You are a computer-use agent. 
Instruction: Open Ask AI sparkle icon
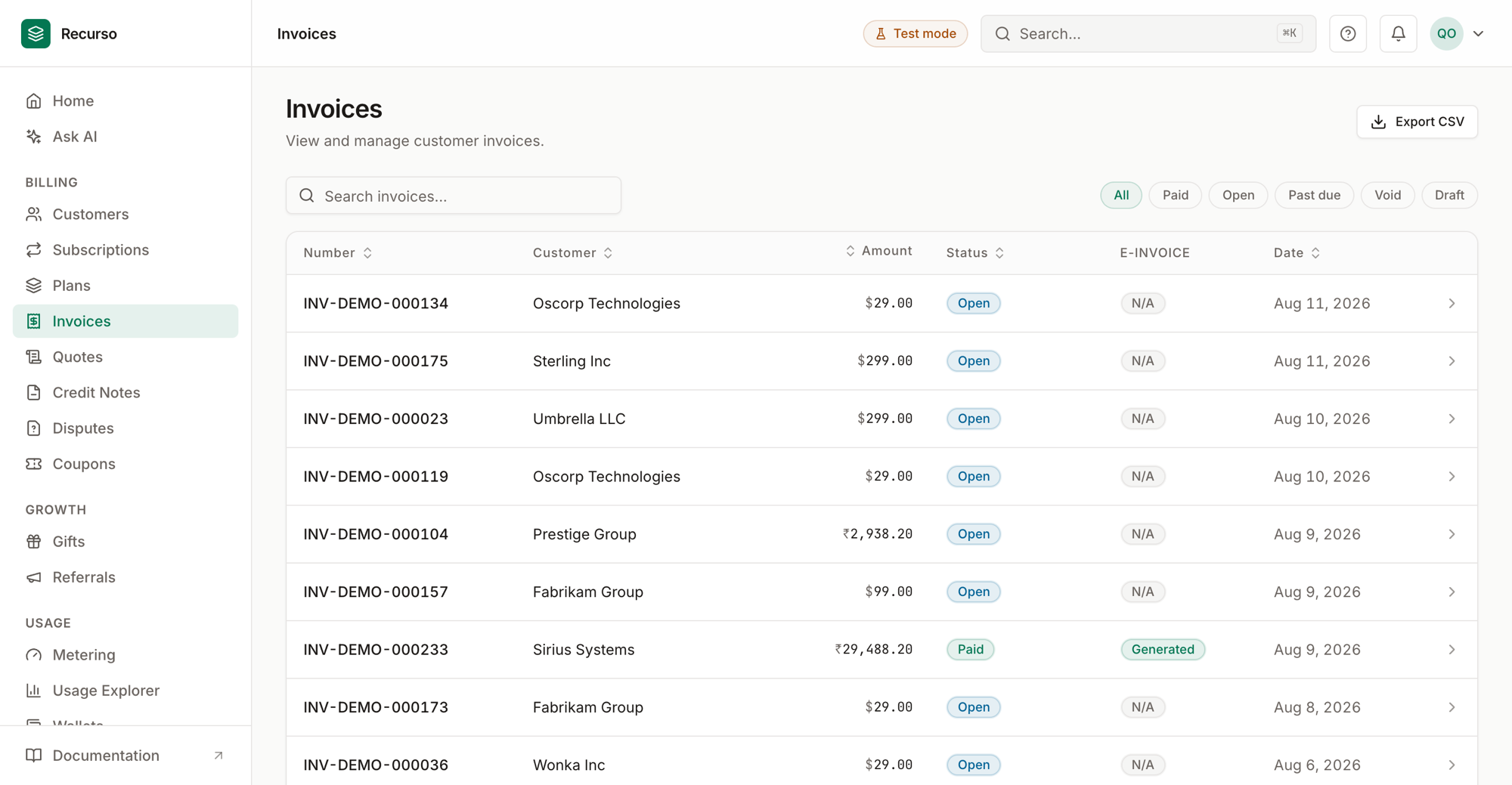point(33,136)
